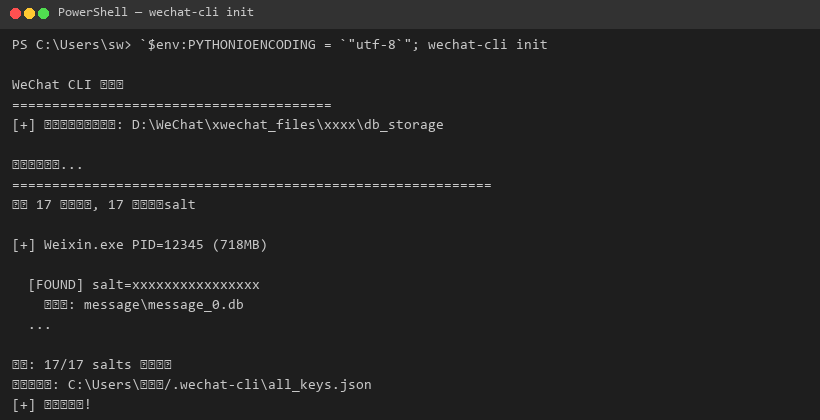Click the db_storage directory path

click(x=287, y=125)
